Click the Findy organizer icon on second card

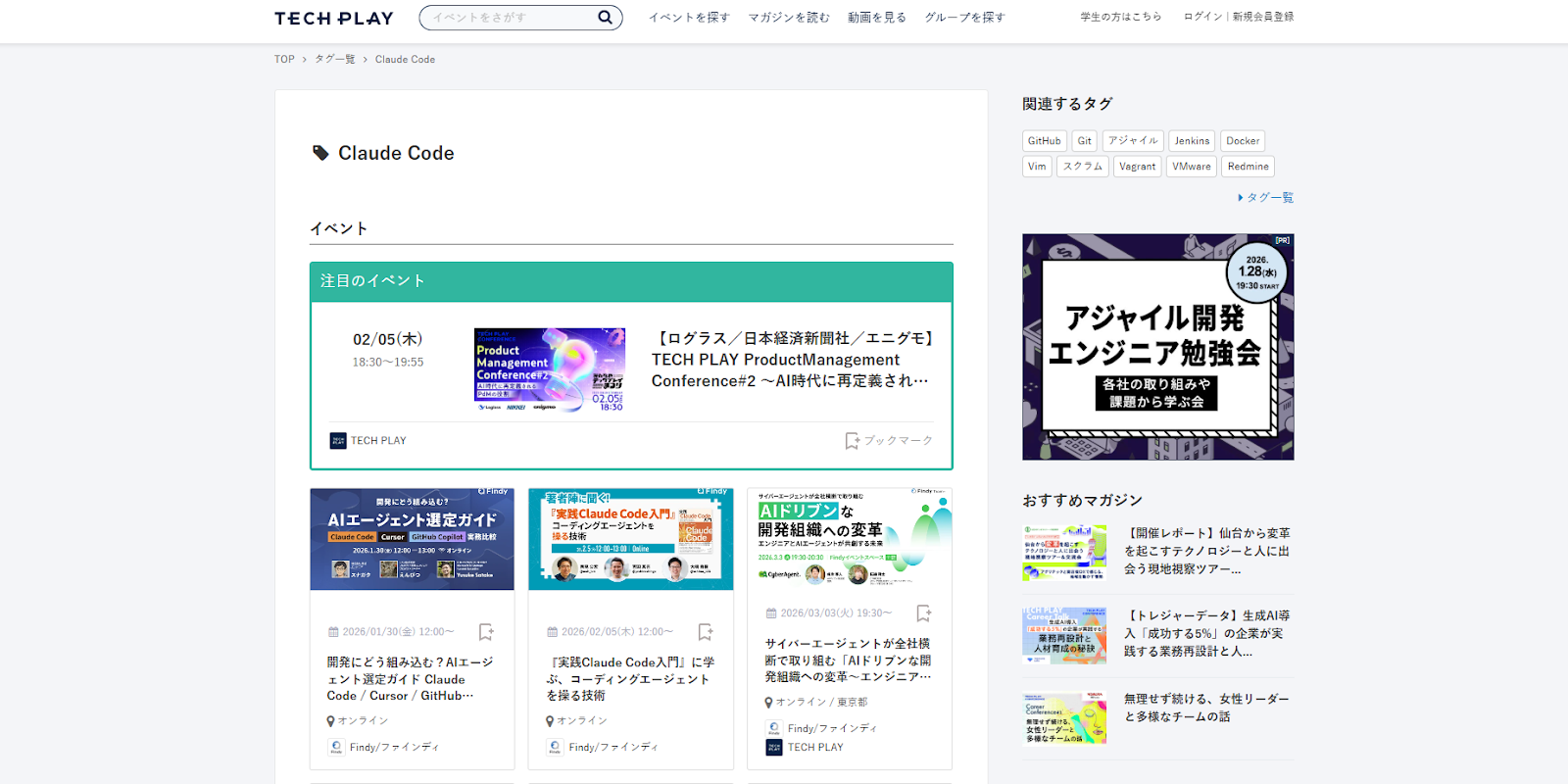pos(555,748)
